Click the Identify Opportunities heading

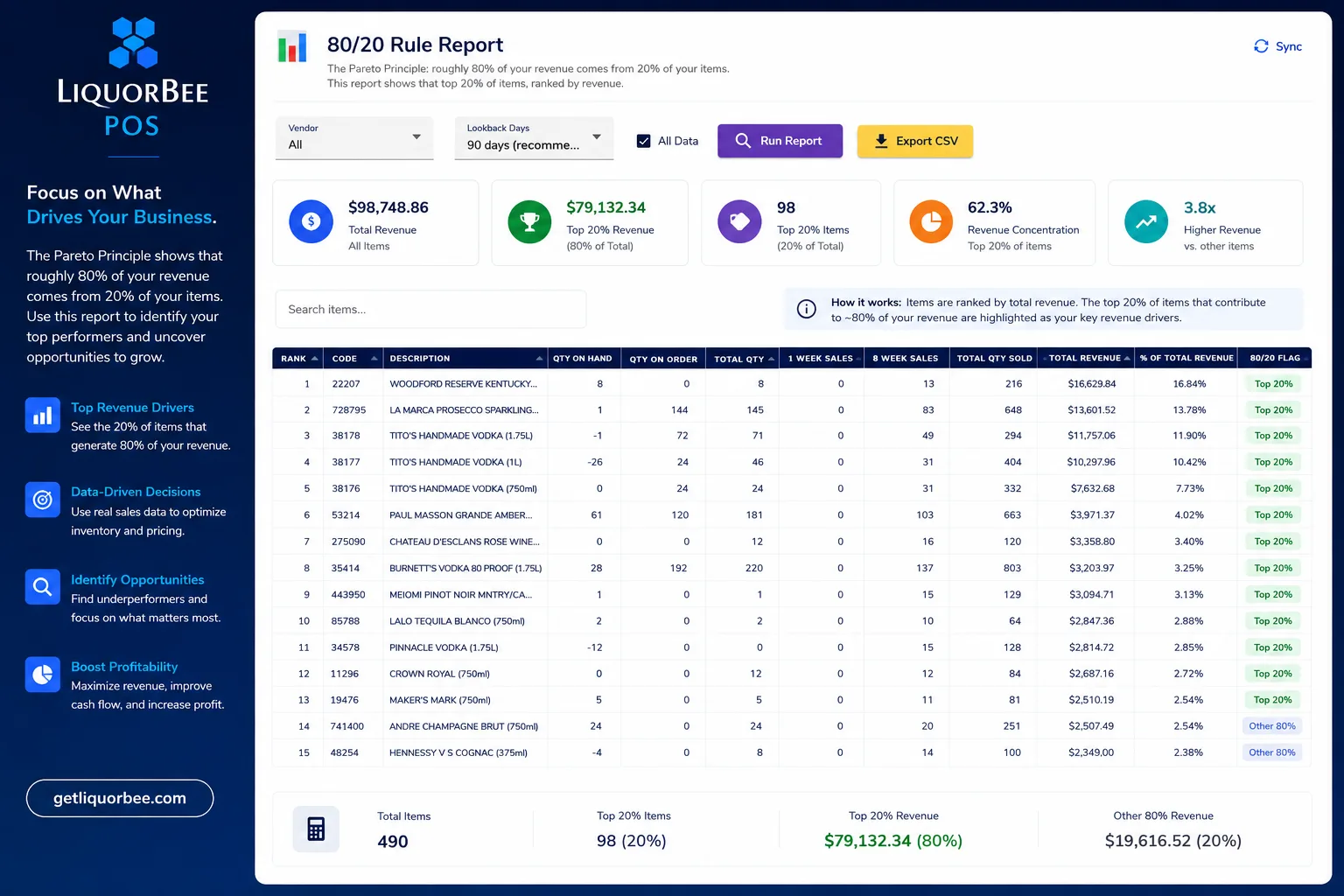pyautogui.click(x=137, y=580)
